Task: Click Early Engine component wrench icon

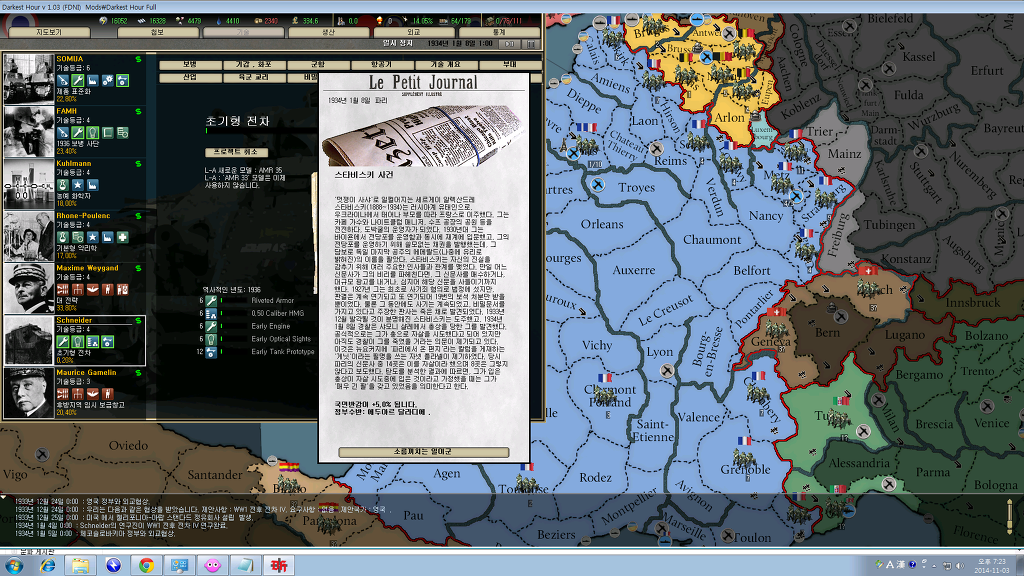Action: [211, 327]
